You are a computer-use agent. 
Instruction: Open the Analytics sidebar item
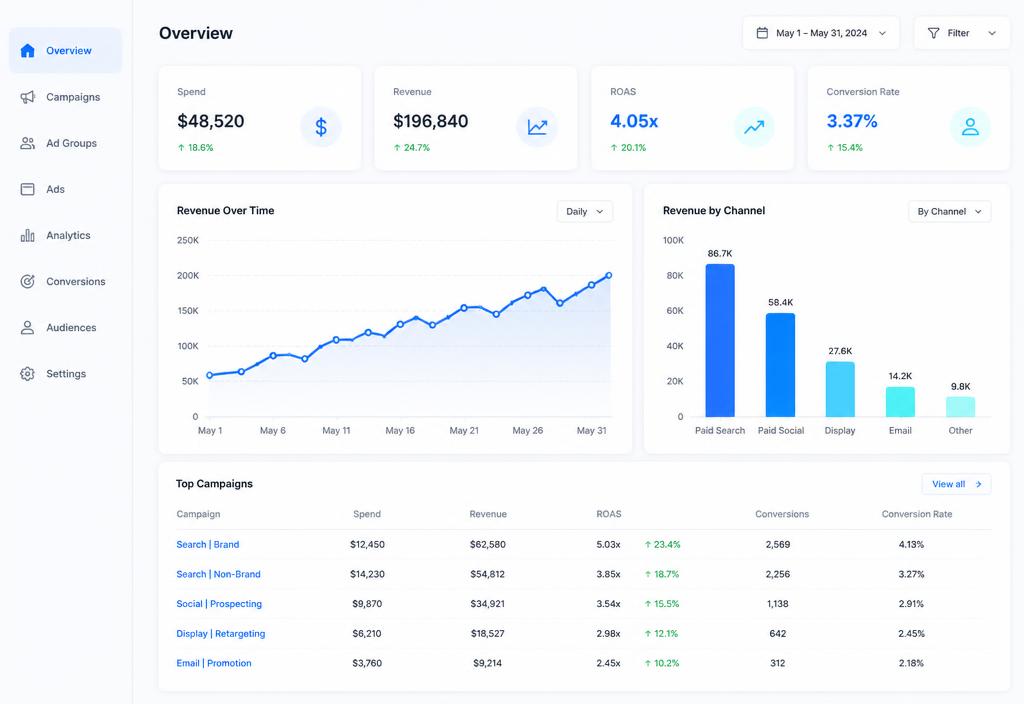click(65, 235)
